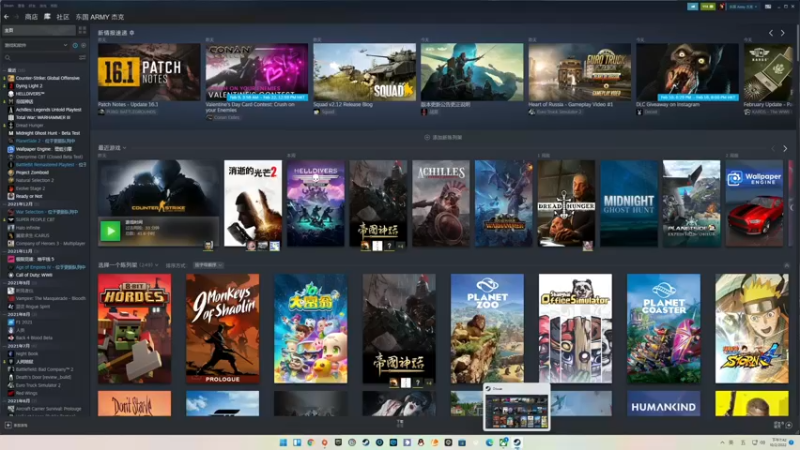Screen dimensions: 800x450
Task: Go back with the left arrow navigation icon
Action: (7, 17)
